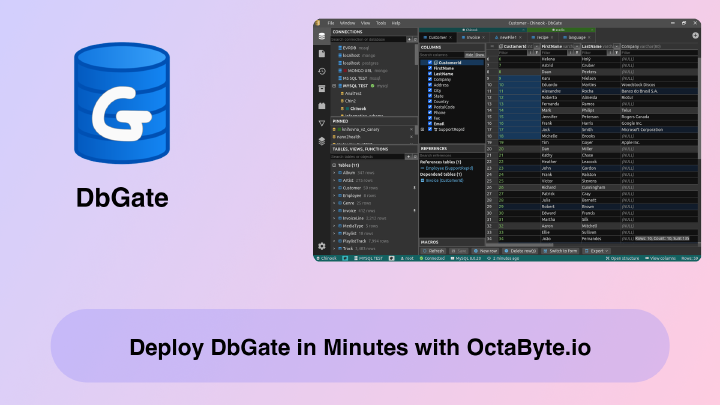Close the Customer tab

point(450,38)
